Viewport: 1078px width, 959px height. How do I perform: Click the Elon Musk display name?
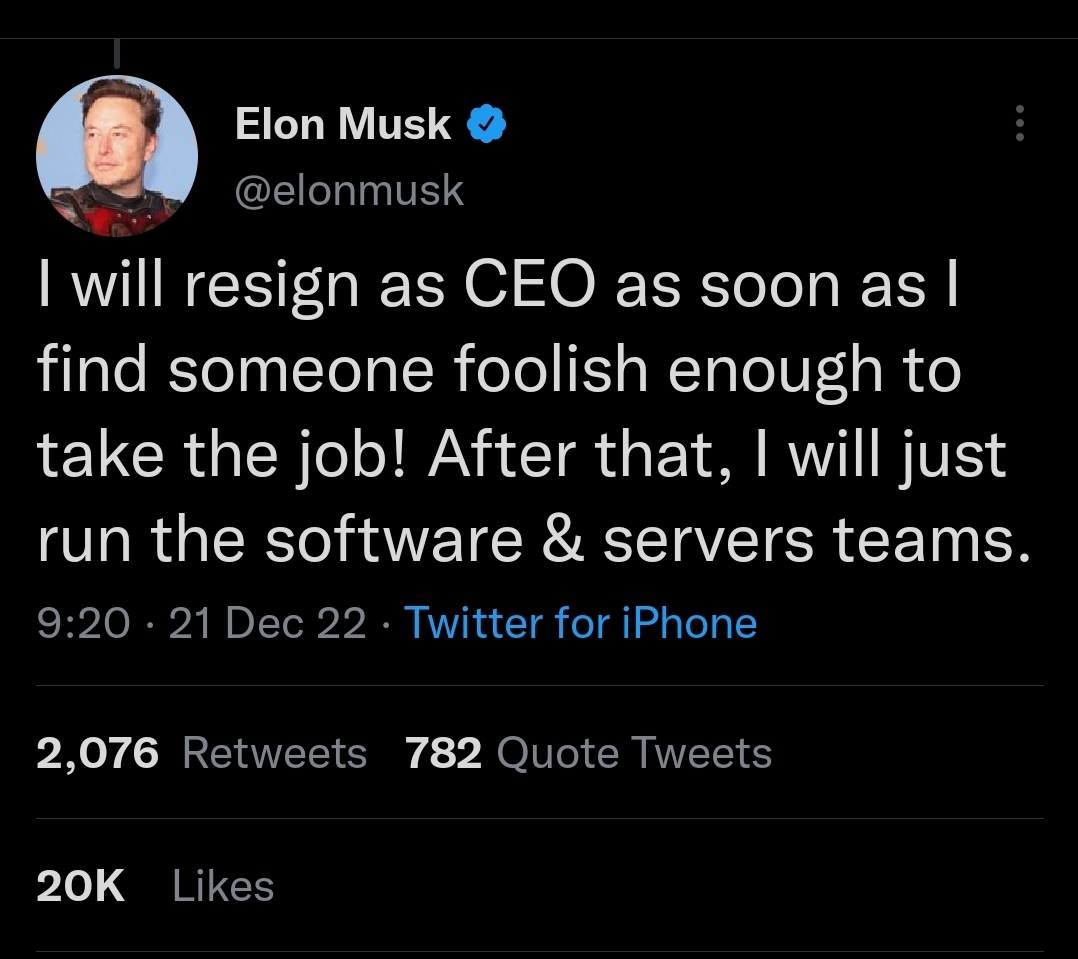click(x=343, y=124)
